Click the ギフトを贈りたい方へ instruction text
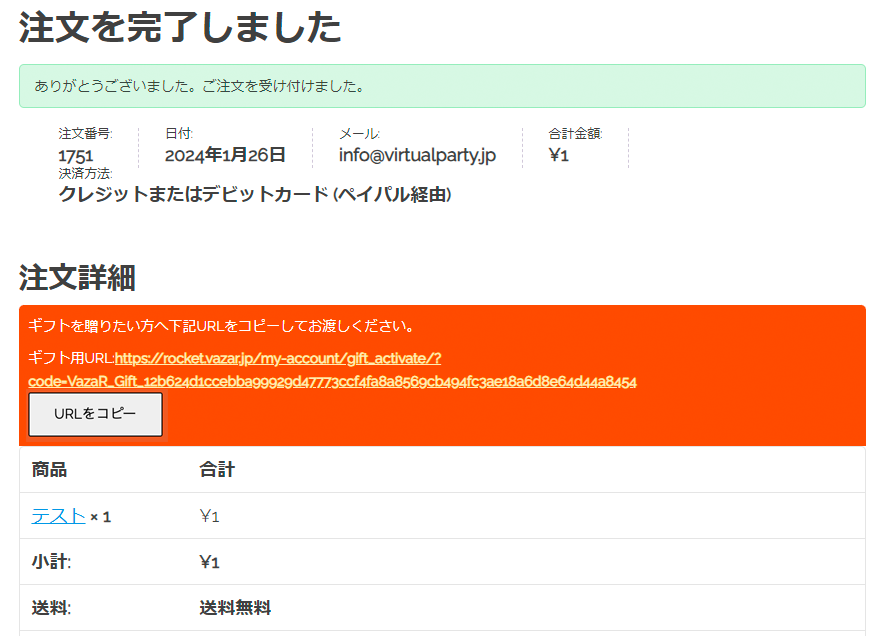This screenshot has width=886, height=636. click(221, 326)
